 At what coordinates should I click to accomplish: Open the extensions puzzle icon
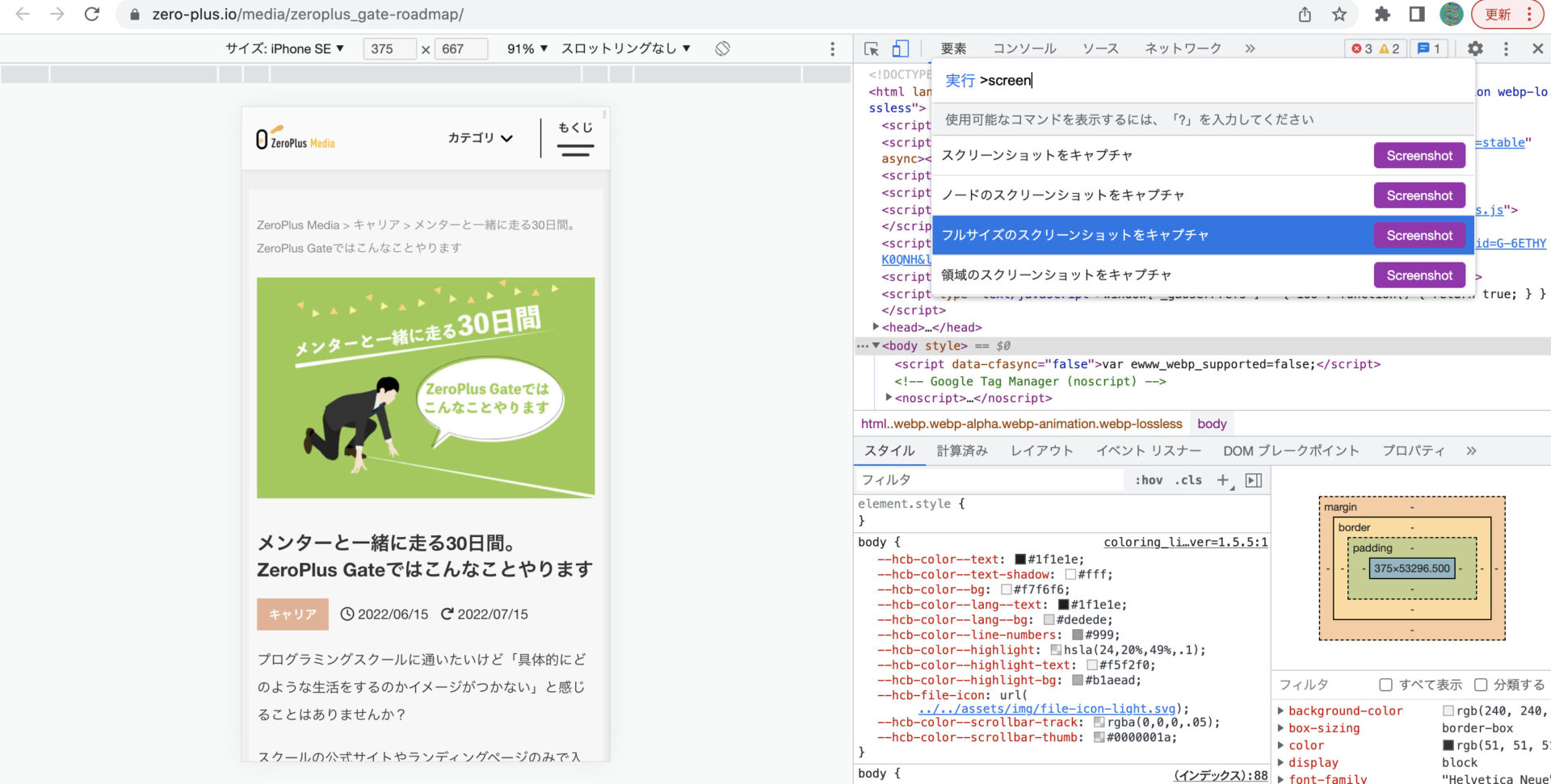coord(1383,15)
